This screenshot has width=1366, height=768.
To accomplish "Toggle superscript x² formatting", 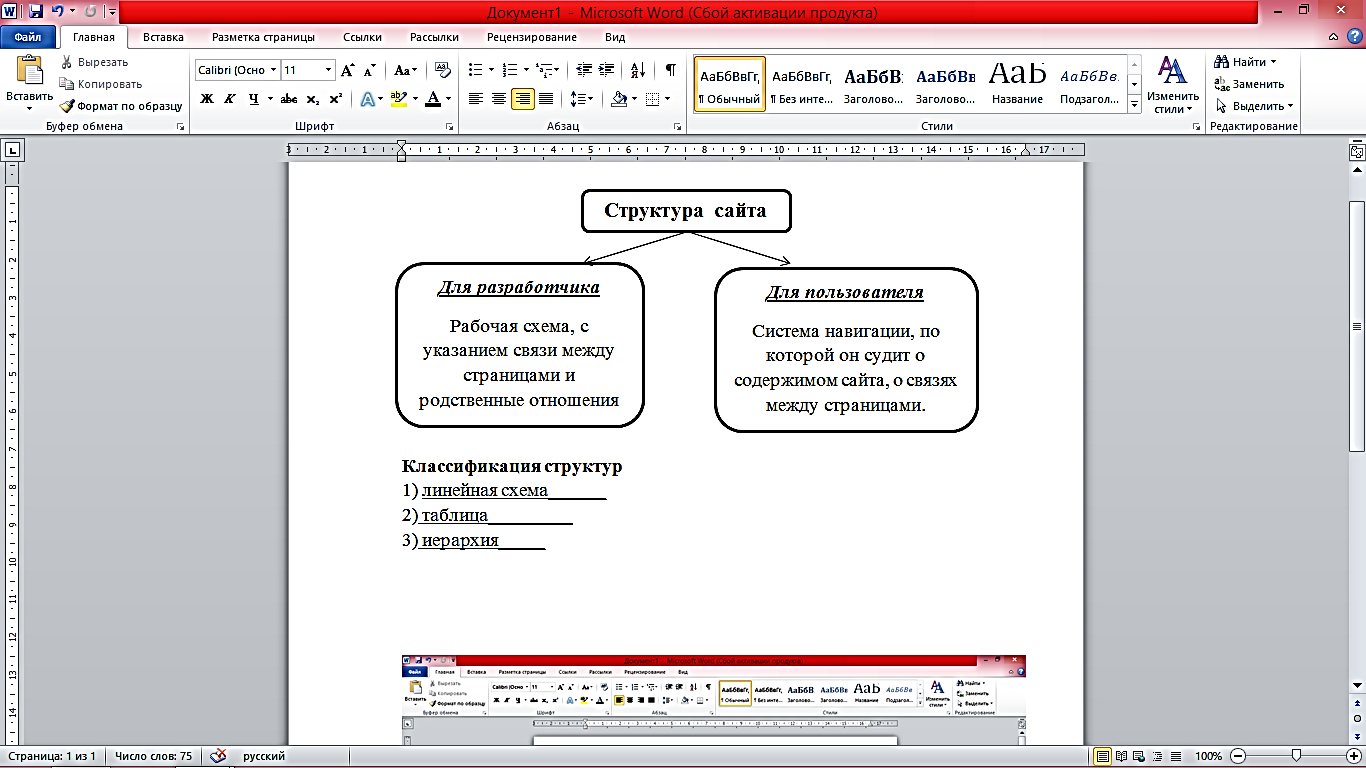I will [x=336, y=99].
